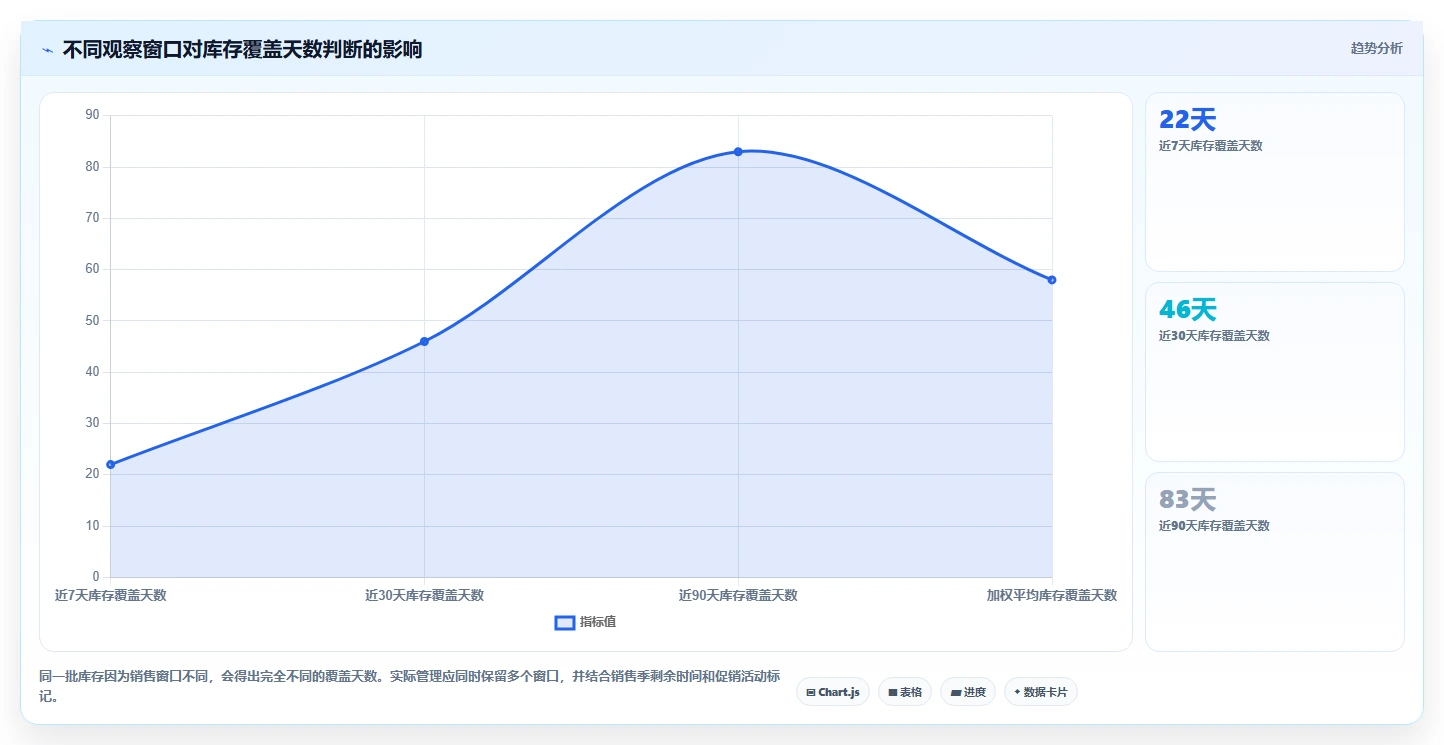This screenshot has width=1444, height=745.
Task: Select the 表格 tag chip
Action: tap(905, 692)
